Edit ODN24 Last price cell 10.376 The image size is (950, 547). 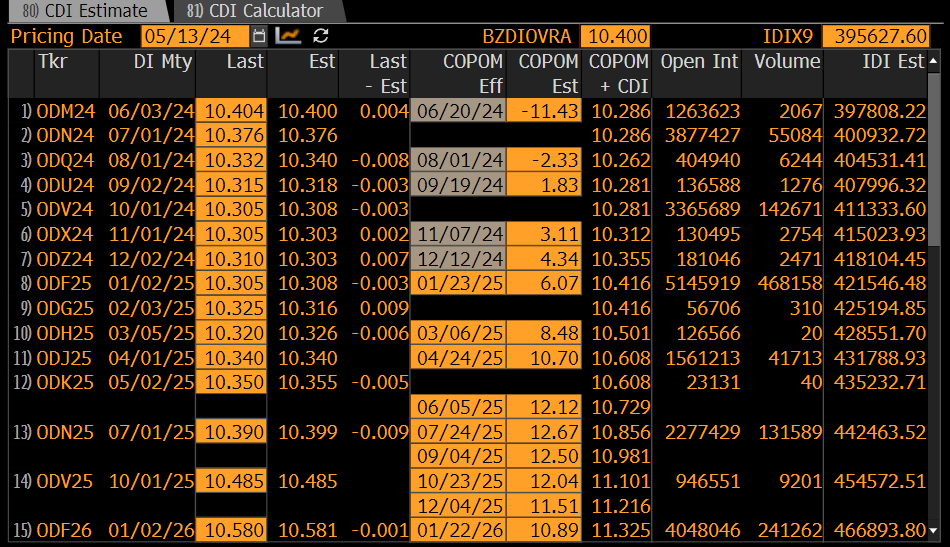tap(231, 136)
